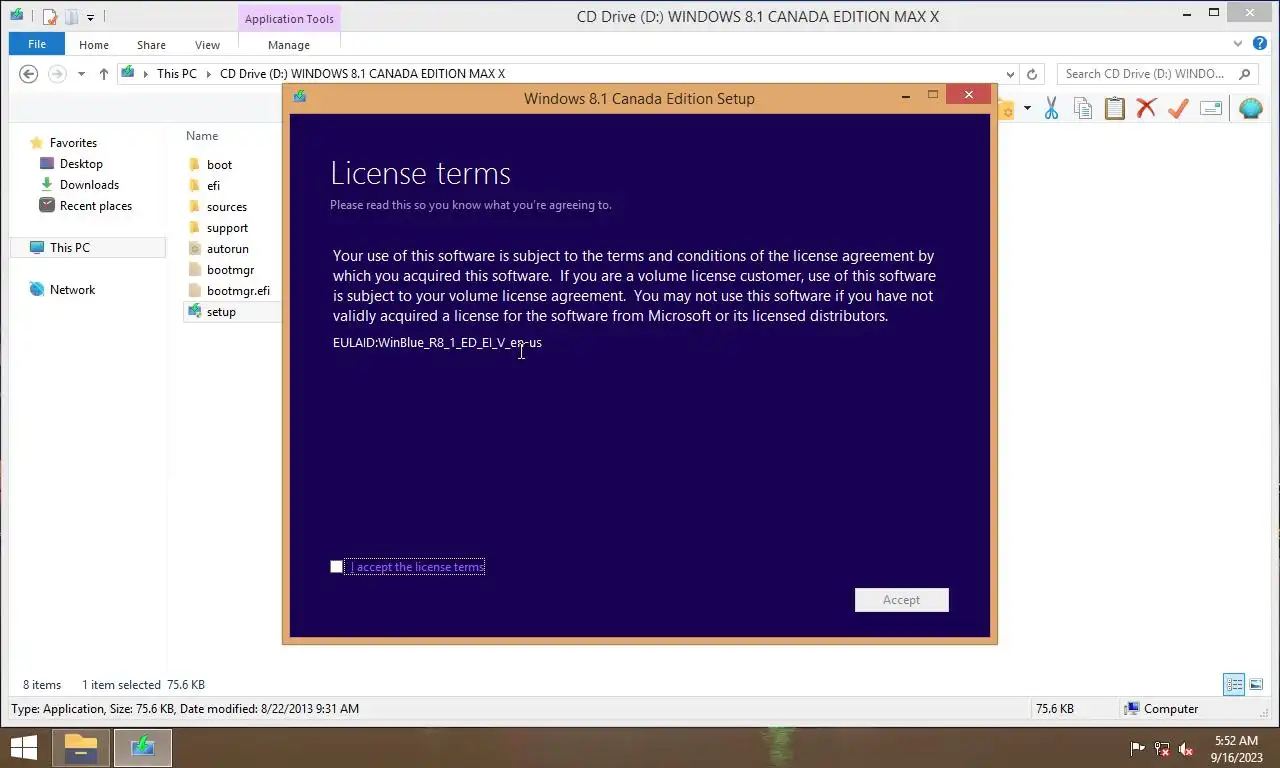1280x768 pixels.
Task: Open the address bar history dropdown
Action: tap(1010, 74)
